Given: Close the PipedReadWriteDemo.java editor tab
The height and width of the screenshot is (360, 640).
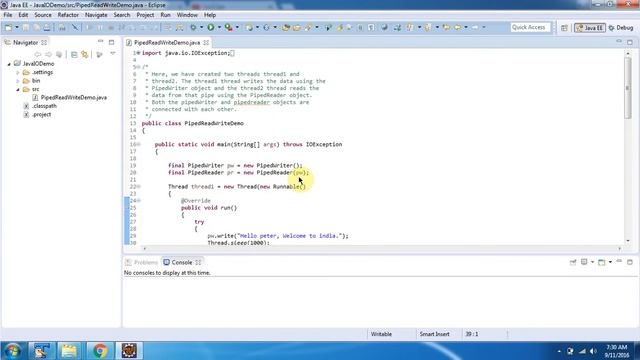Looking at the screenshot, I should tap(207, 42).
